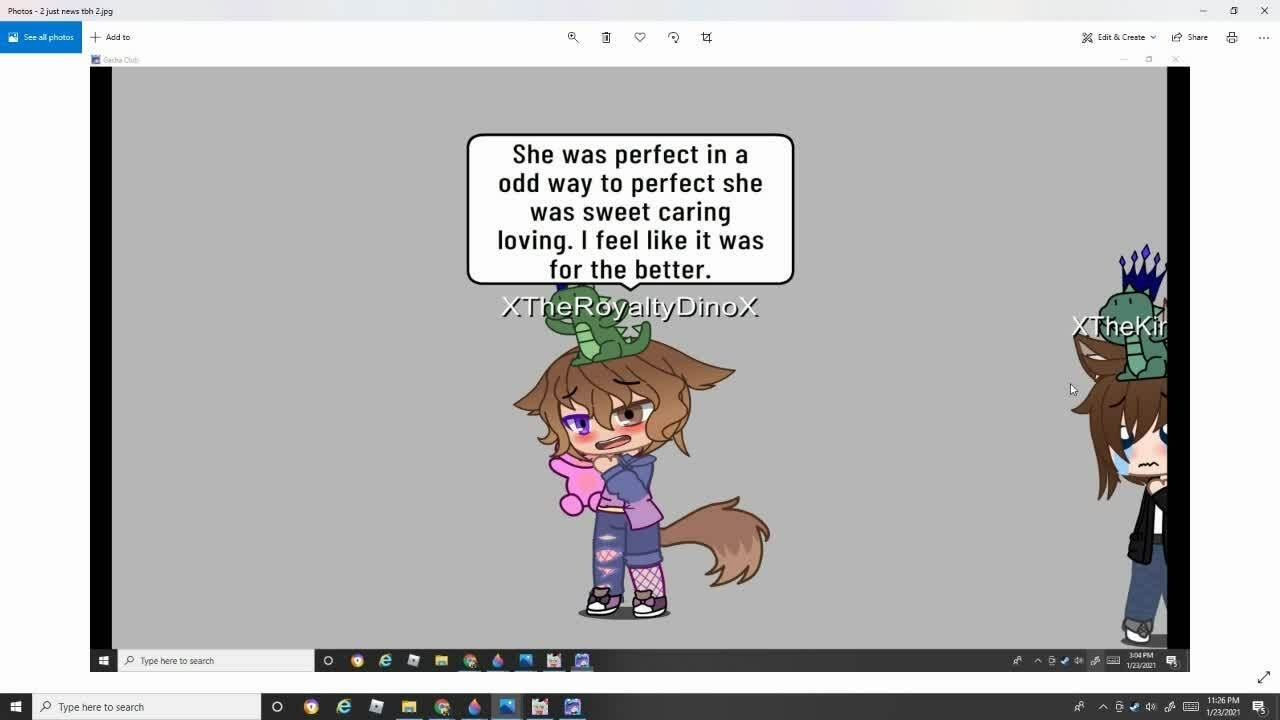Print the photo with the printer icon

click(x=1232, y=37)
